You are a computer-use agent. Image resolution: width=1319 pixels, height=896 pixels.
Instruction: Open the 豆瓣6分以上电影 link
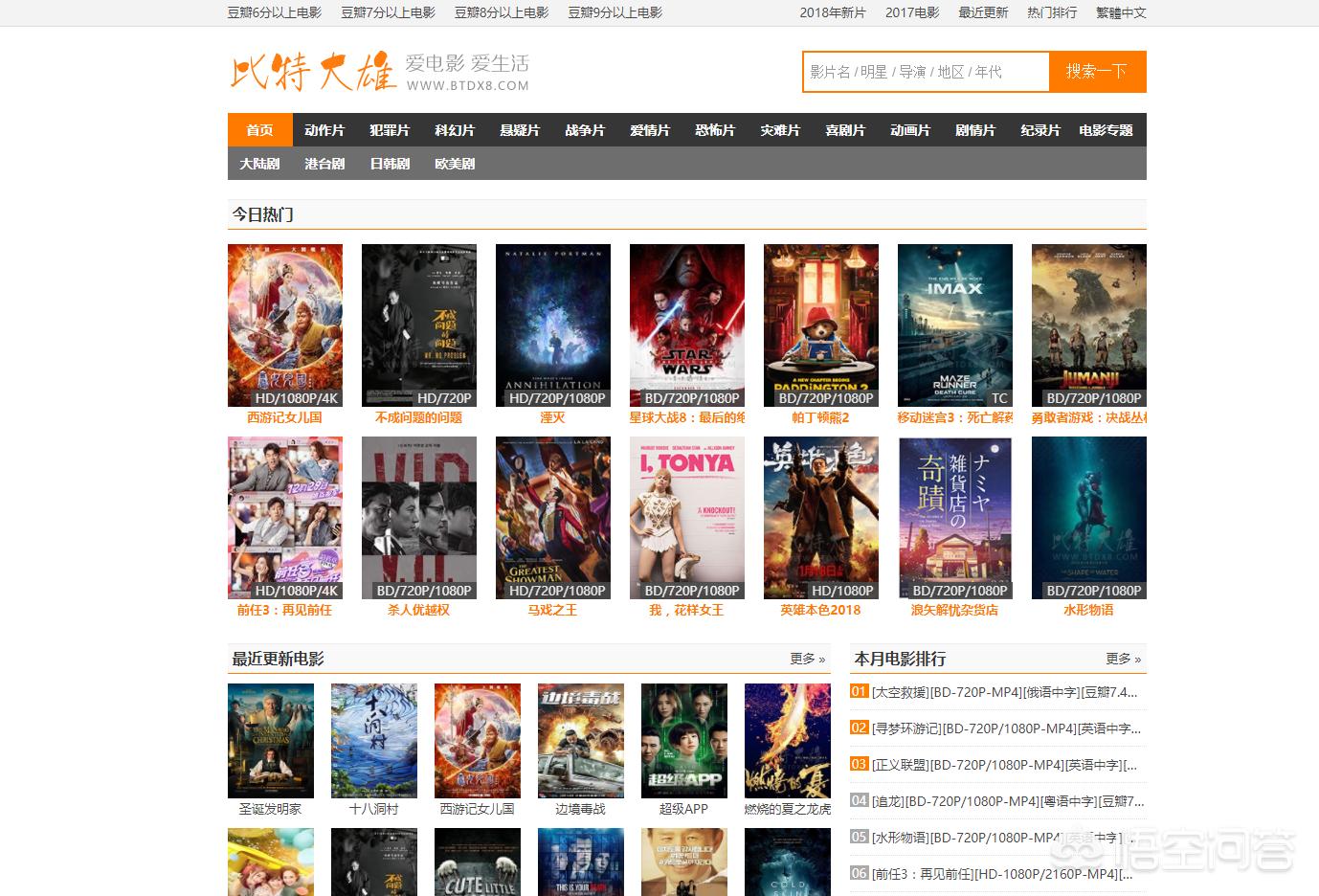(274, 12)
